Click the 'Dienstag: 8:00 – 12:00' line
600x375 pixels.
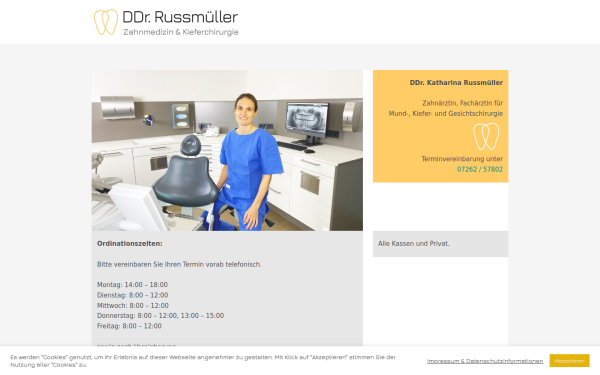pos(132,295)
